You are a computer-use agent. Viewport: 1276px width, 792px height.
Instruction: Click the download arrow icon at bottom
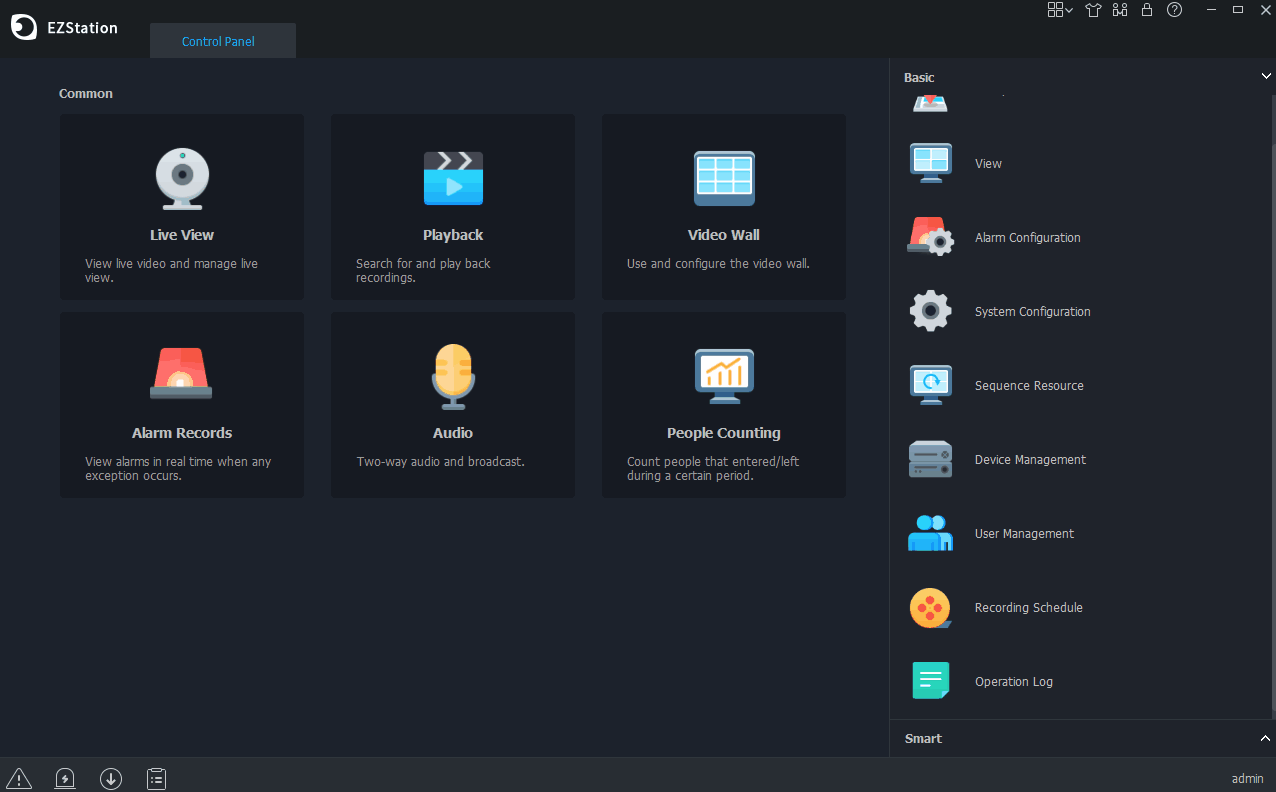point(111,778)
